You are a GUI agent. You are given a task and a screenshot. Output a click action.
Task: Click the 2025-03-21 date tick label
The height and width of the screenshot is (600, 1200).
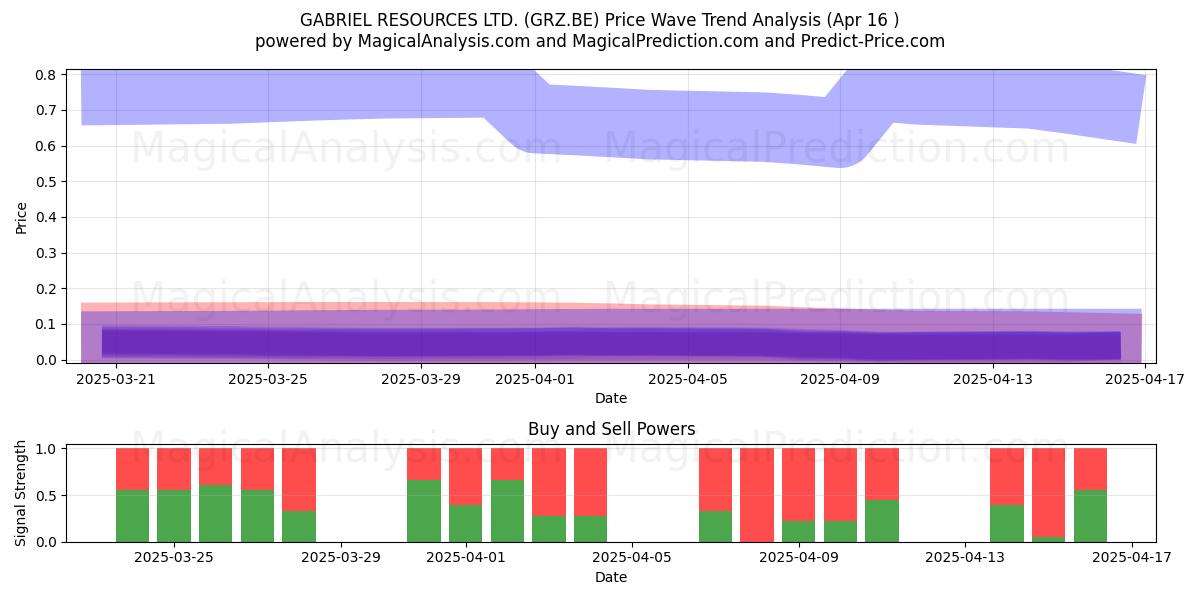click(115, 379)
